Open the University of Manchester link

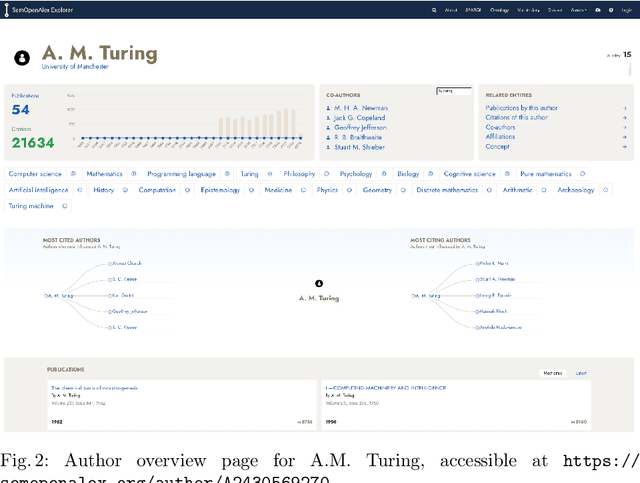pos(75,67)
